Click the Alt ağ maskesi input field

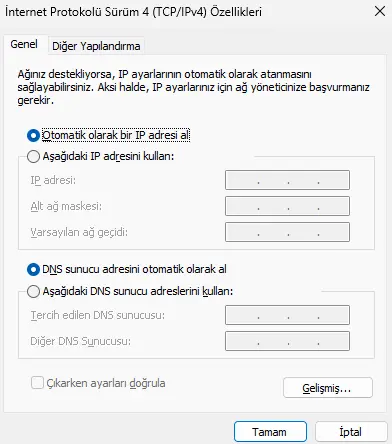point(287,206)
